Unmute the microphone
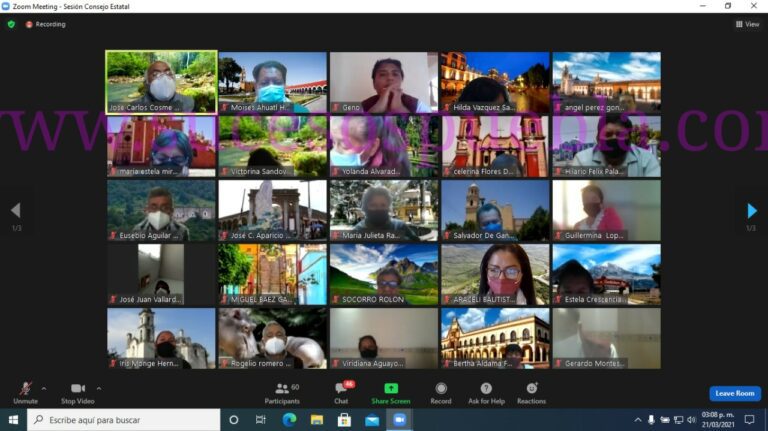The width and height of the screenshot is (768, 431). tap(25, 390)
